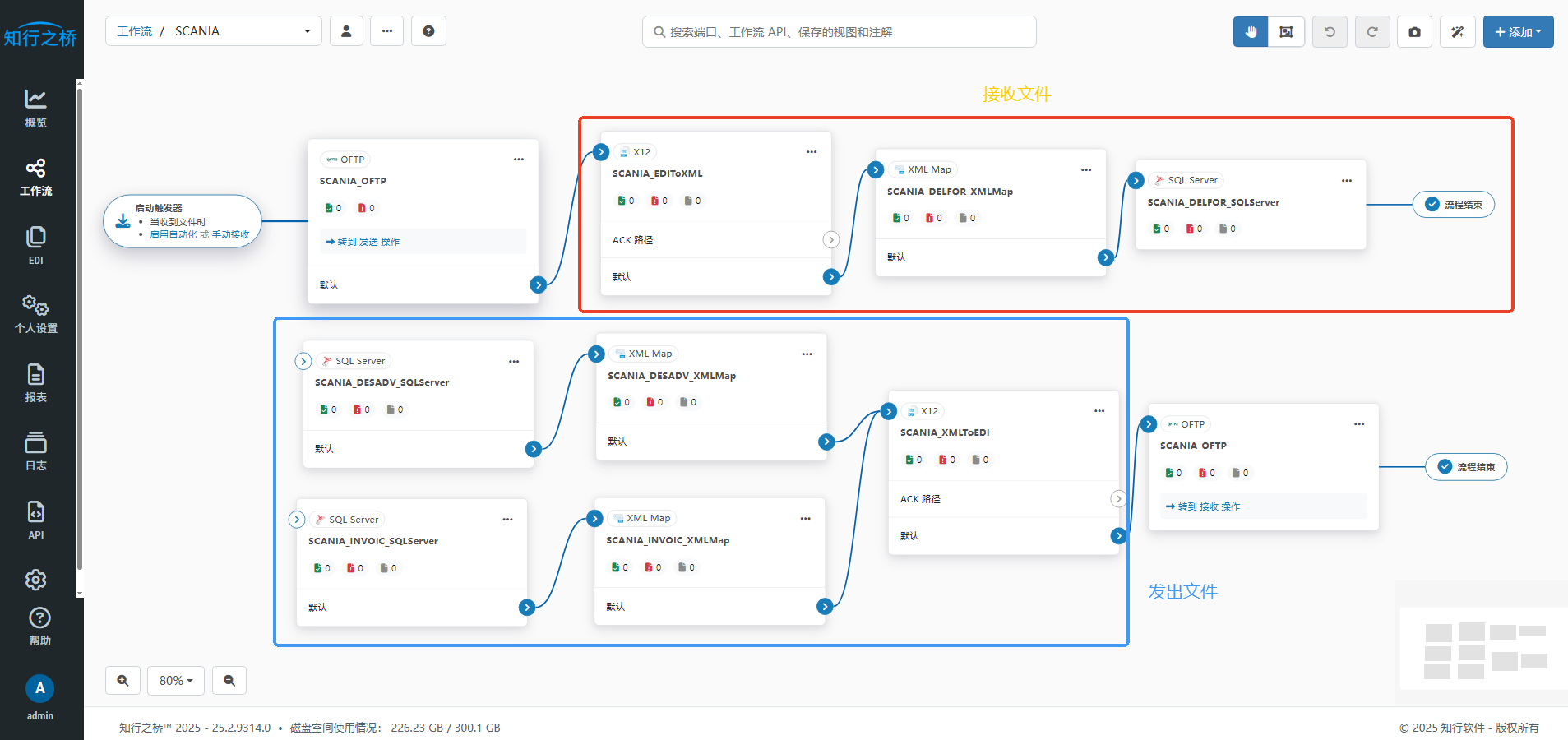Go to the API section in sidebar
This screenshot has width=1568, height=740.
pos(35,520)
